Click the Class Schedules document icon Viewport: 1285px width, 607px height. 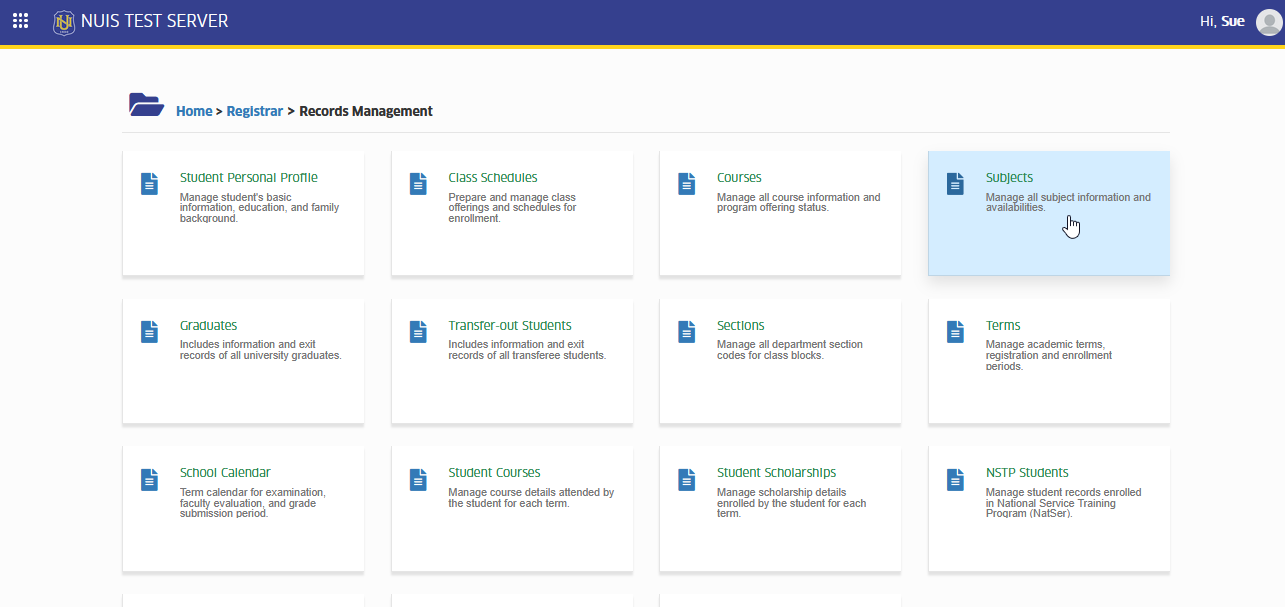(418, 184)
